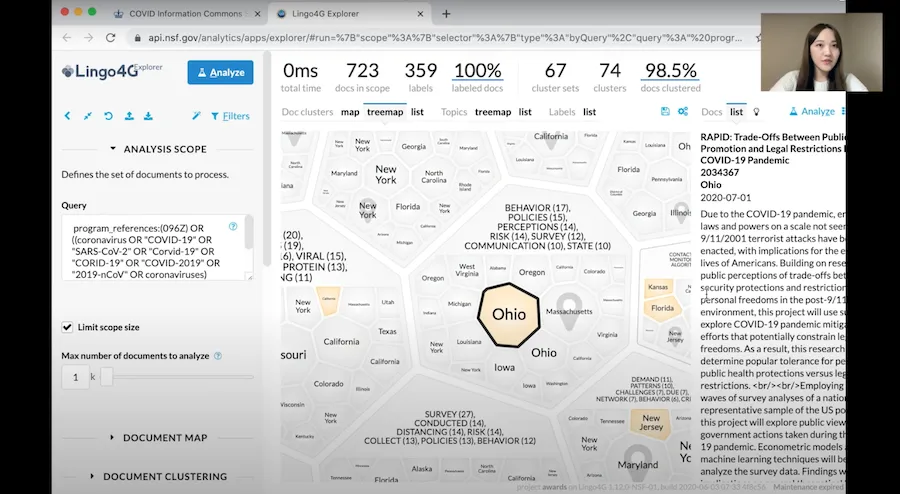Click the RAPID: Trade-Offs document title
The height and width of the screenshot is (494, 900).
click(x=773, y=149)
